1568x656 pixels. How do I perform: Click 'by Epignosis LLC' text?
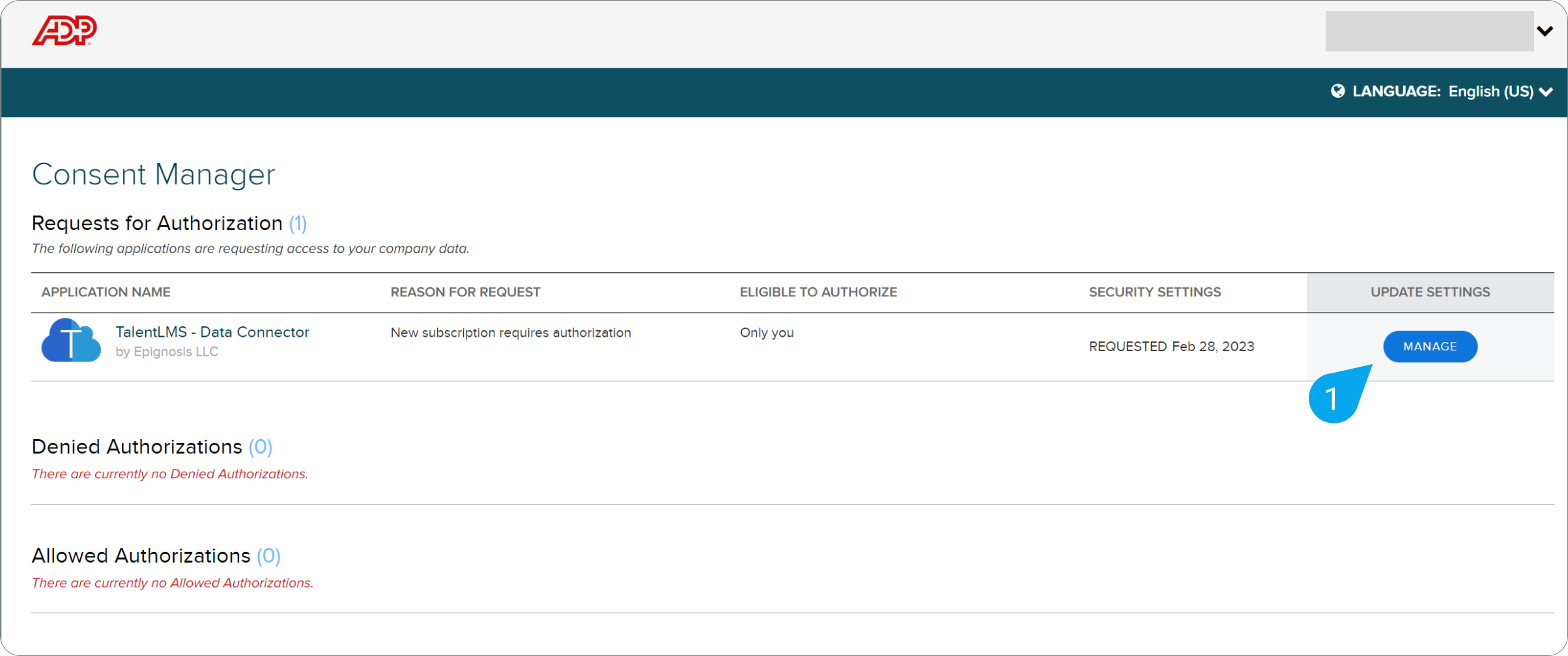[x=167, y=352]
